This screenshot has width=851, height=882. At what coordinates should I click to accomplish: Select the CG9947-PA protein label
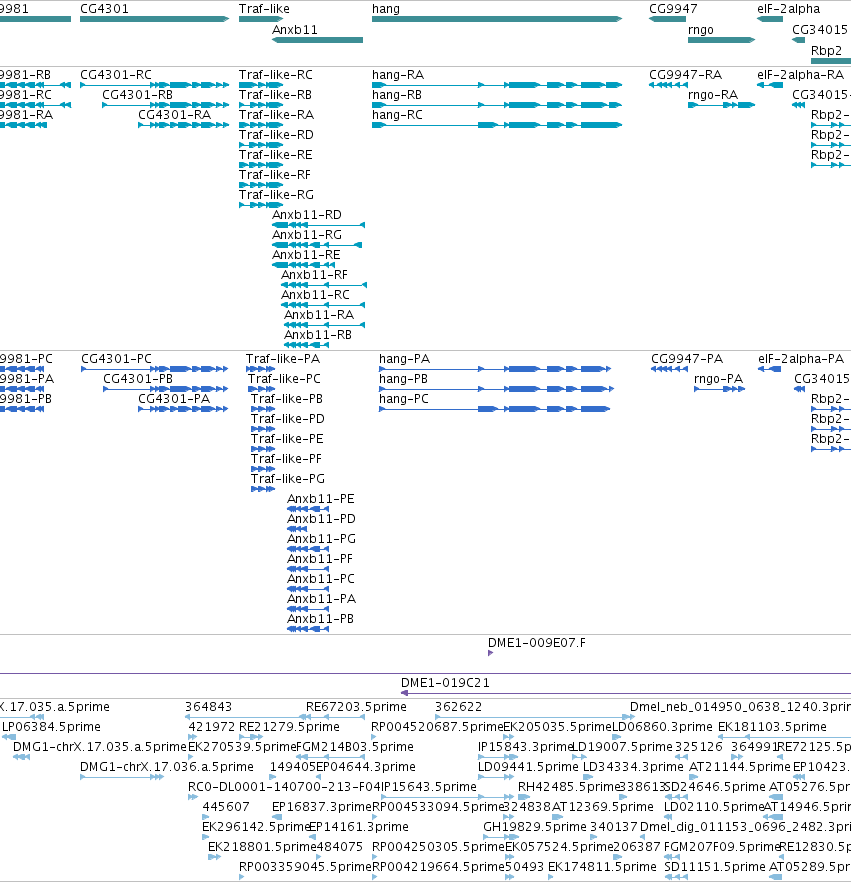687,359
